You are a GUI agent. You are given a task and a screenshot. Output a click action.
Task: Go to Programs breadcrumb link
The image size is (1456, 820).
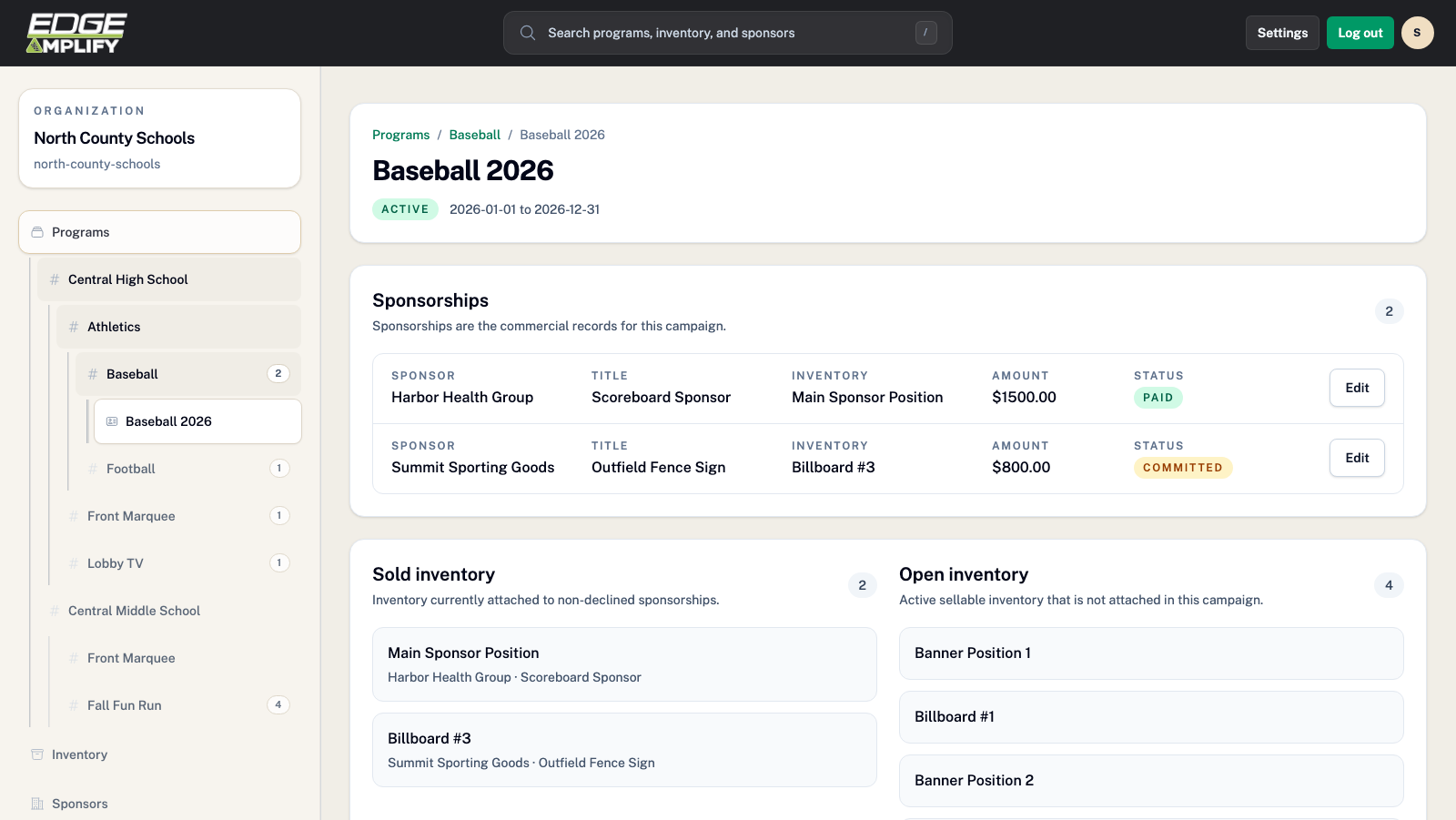pyautogui.click(x=400, y=135)
